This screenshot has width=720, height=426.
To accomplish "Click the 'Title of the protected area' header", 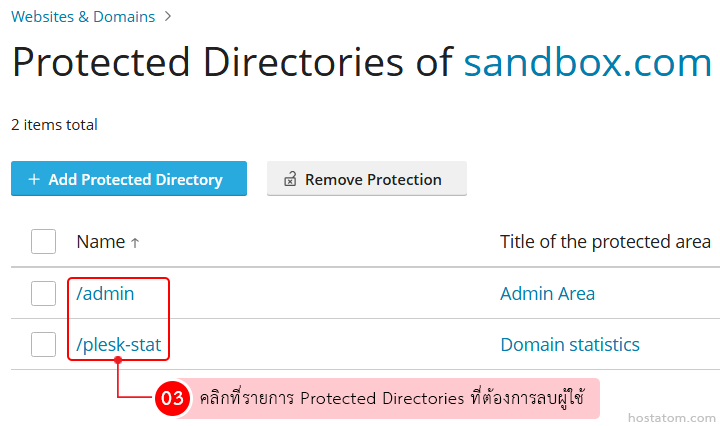I will point(605,242).
